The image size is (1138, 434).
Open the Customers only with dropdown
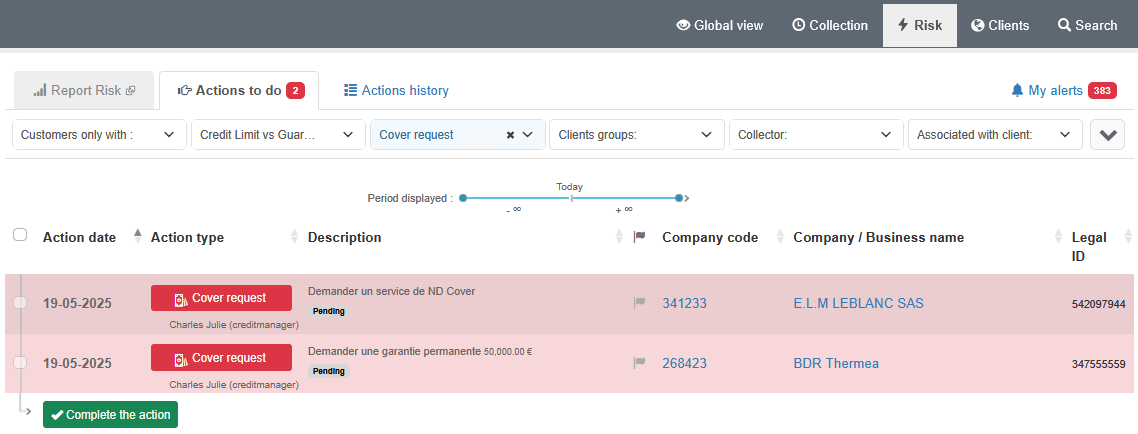pyautogui.click(x=99, y=135)
